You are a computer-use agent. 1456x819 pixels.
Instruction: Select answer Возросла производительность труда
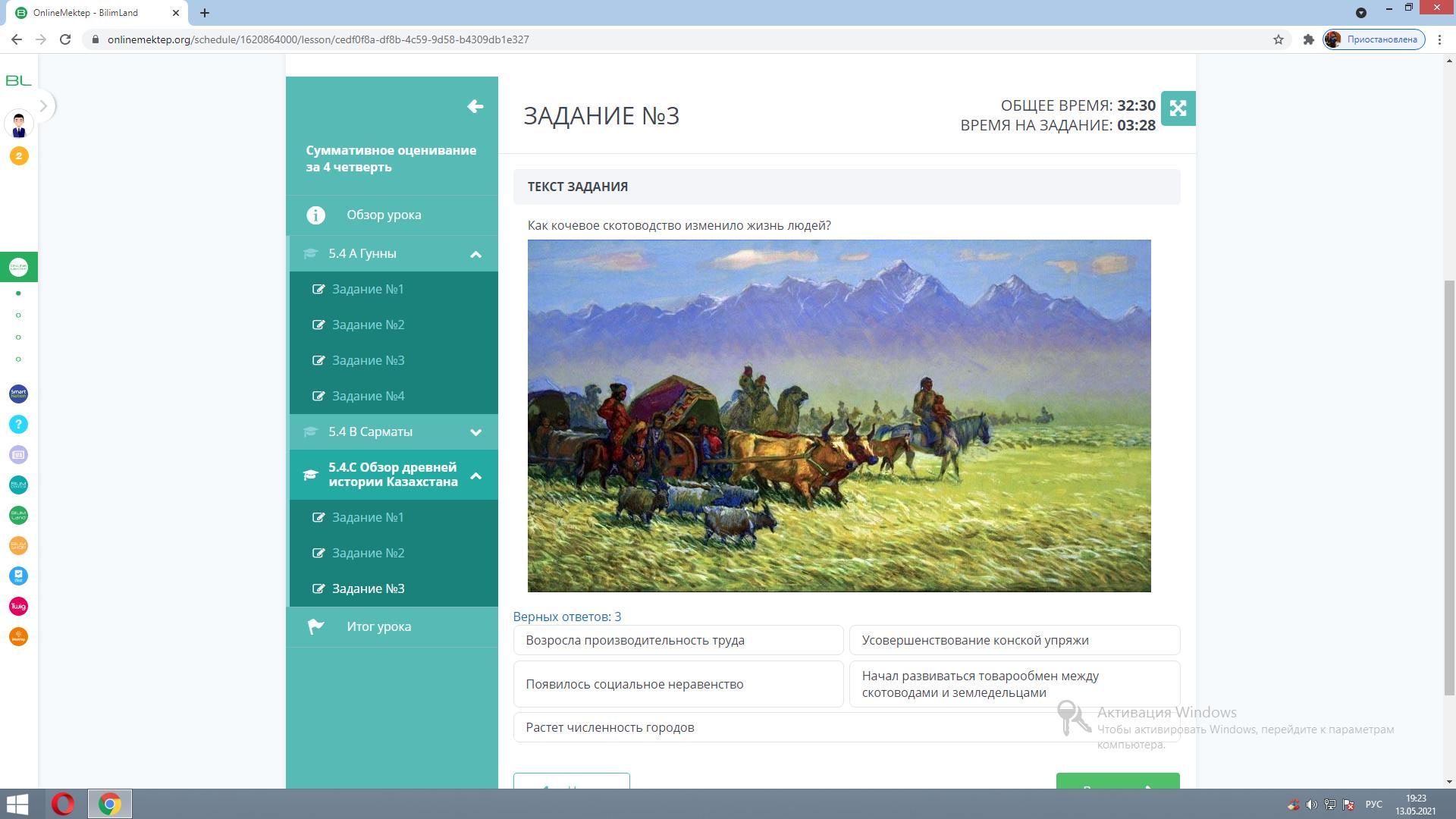[x=678, y=640]
